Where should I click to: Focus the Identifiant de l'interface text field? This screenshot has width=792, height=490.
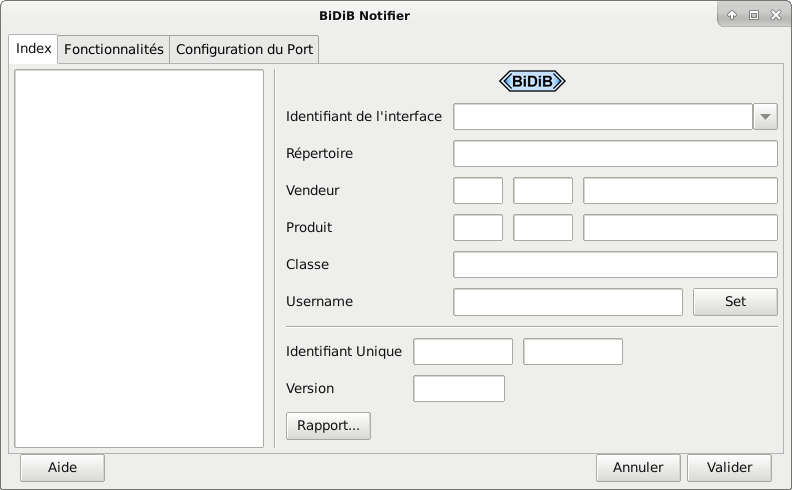coord(602,117)
